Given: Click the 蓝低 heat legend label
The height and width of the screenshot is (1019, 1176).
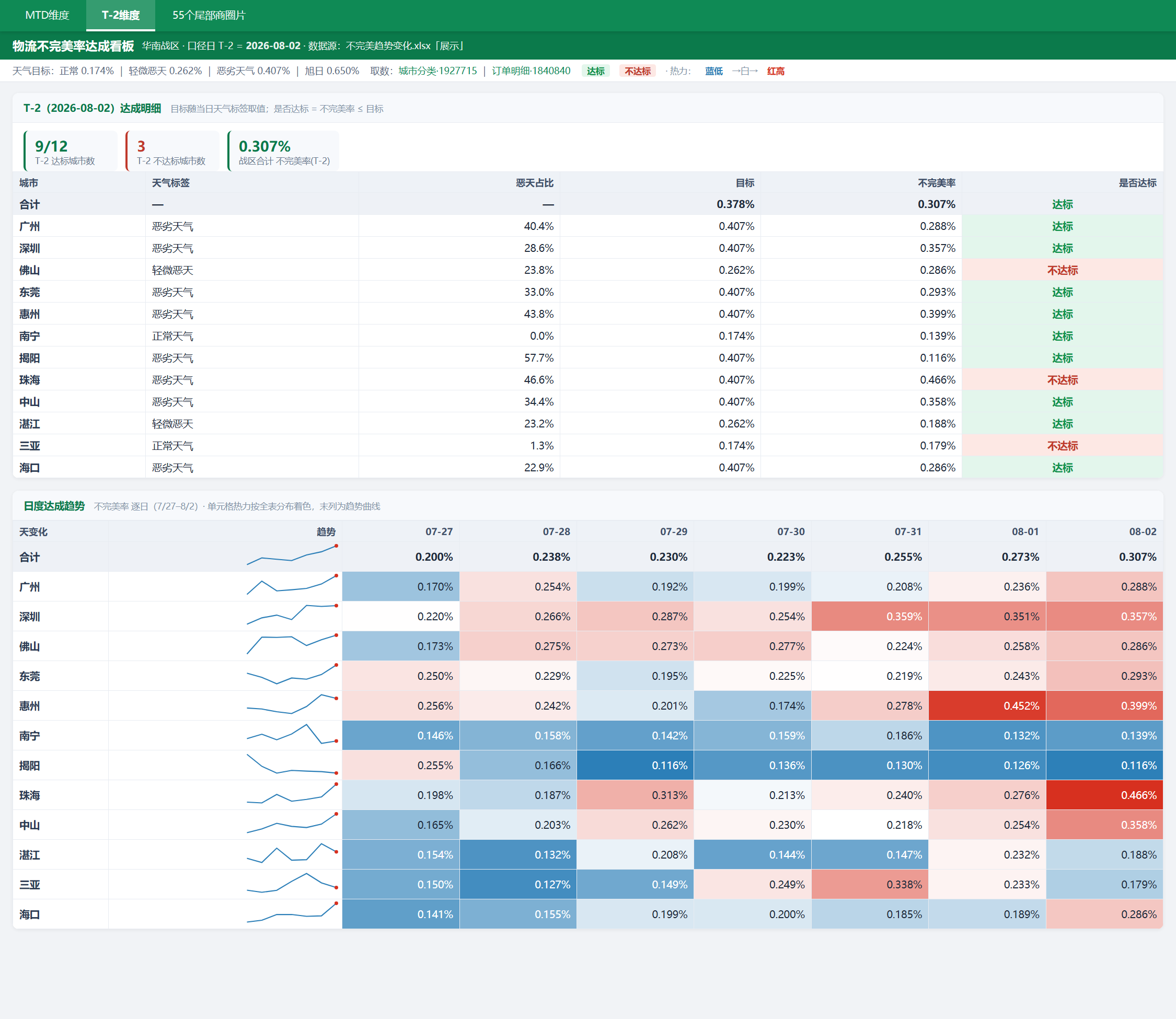Looking at the screenshot, I should (713, 71).
